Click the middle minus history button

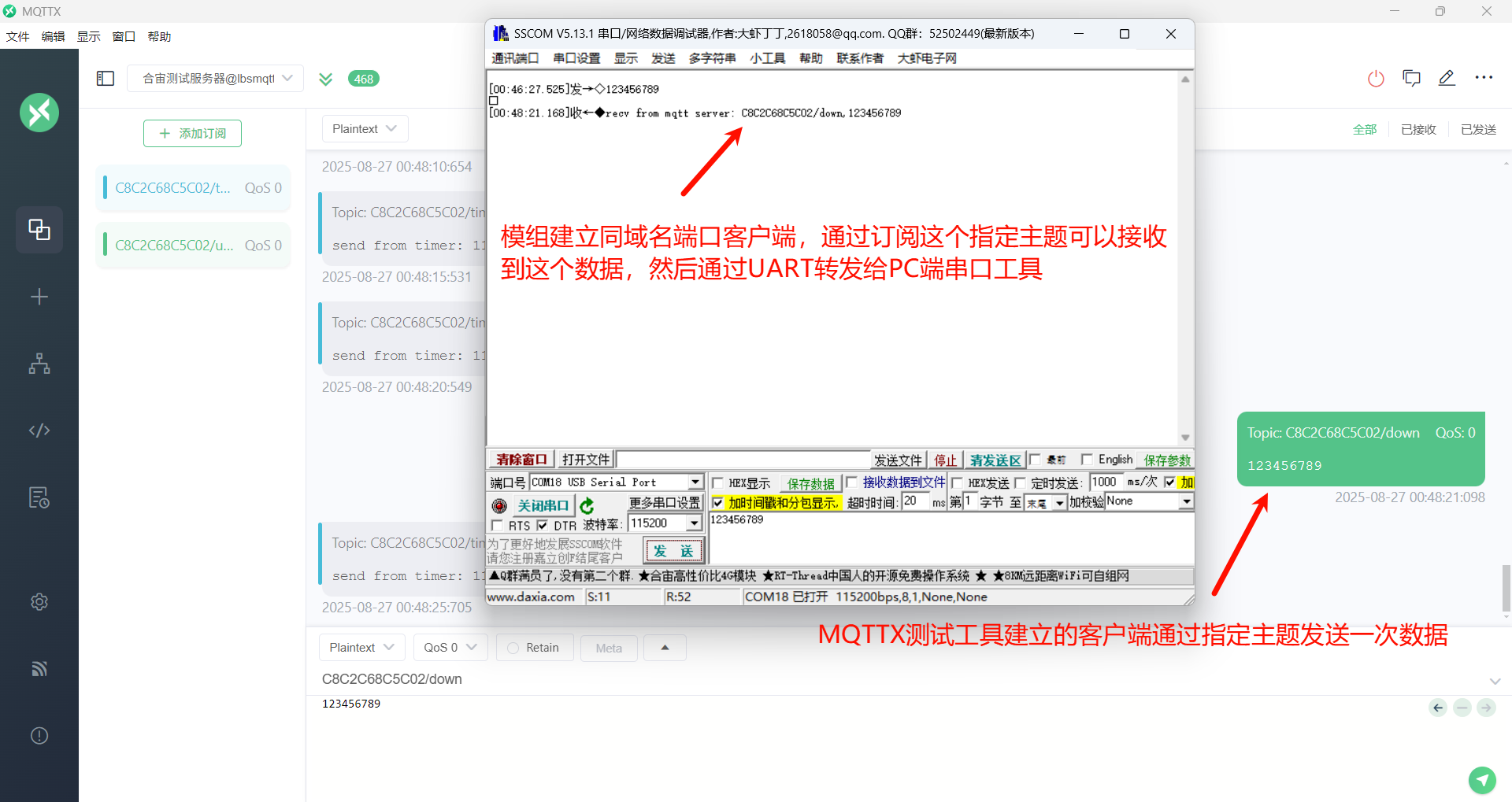pyautogui.click(x=1462, y=708)
